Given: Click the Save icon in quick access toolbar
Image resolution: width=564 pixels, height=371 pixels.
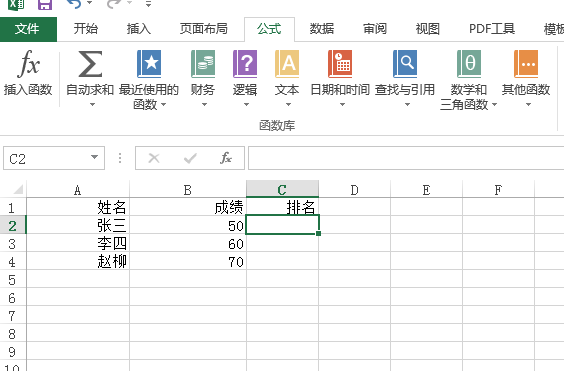Looking at the screenshot, I should coord(45,4).
